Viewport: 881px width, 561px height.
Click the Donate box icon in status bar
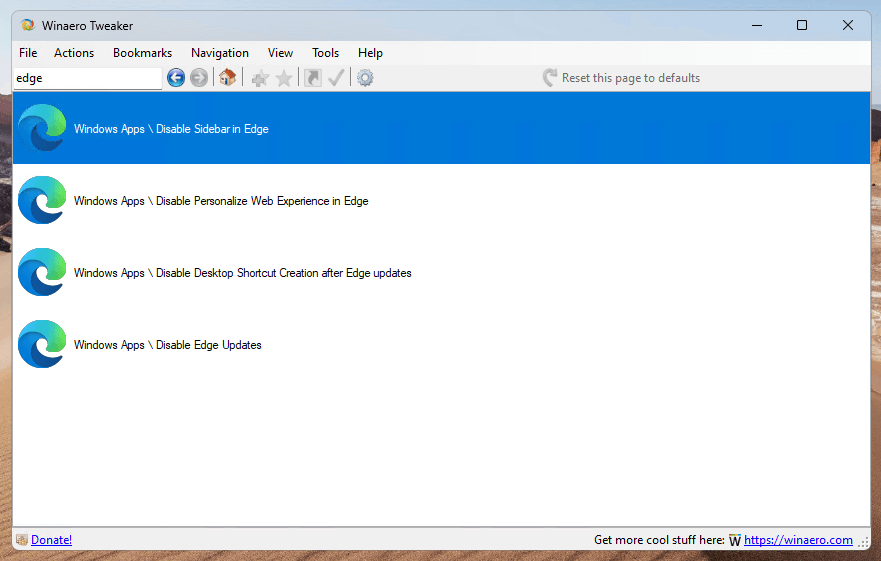click(x=22, y=540)
